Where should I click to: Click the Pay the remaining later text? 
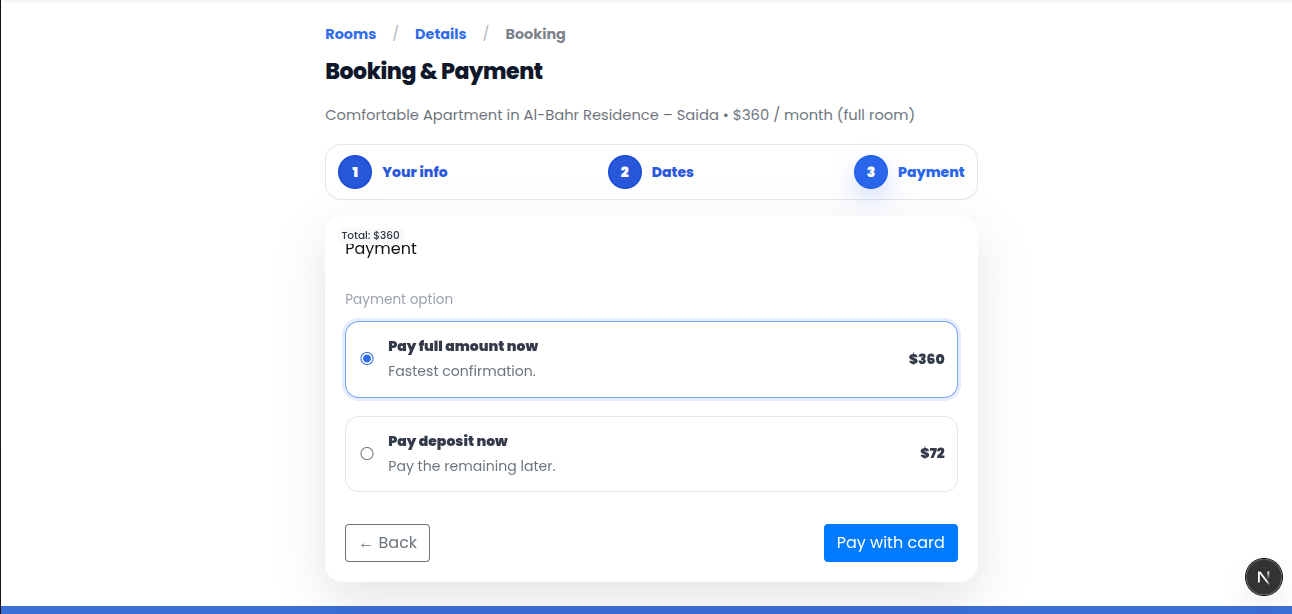click(x=471, y=466)
